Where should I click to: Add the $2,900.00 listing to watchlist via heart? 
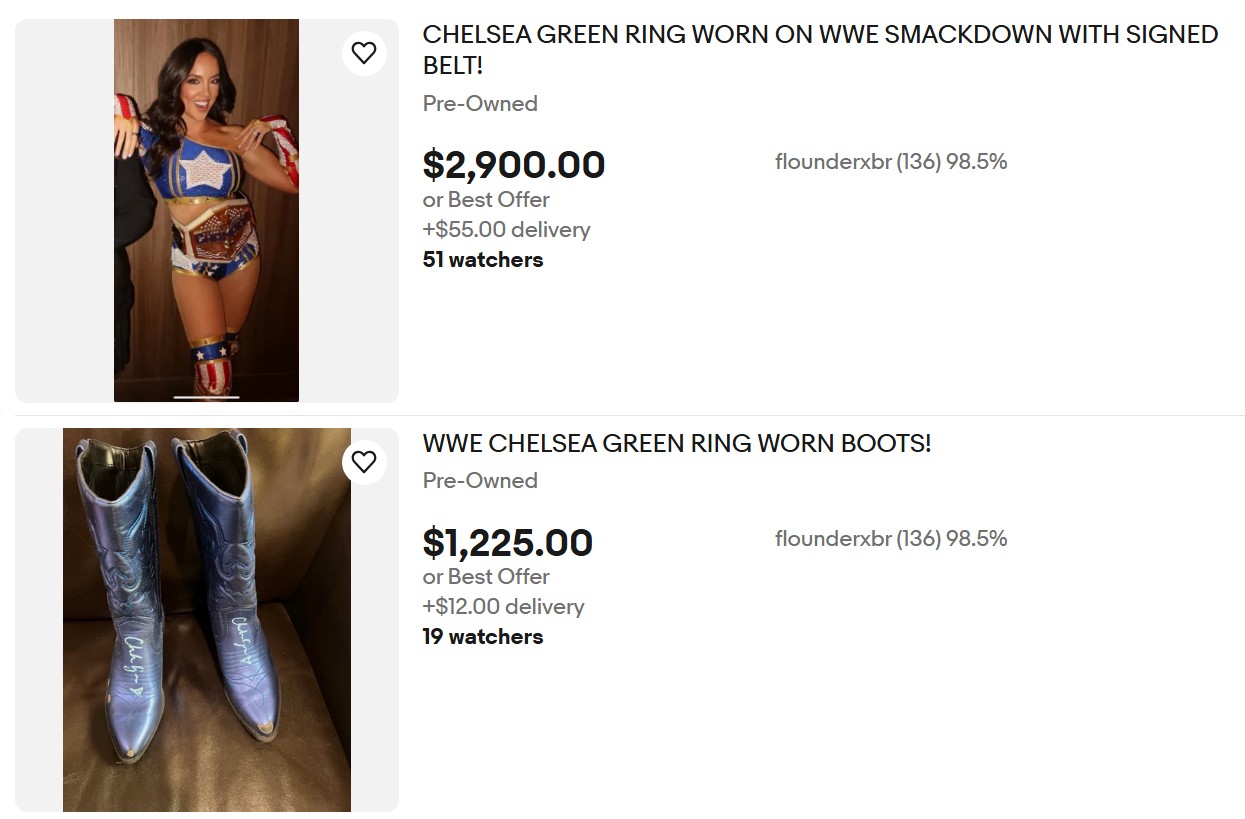click(x=364, y=52)
